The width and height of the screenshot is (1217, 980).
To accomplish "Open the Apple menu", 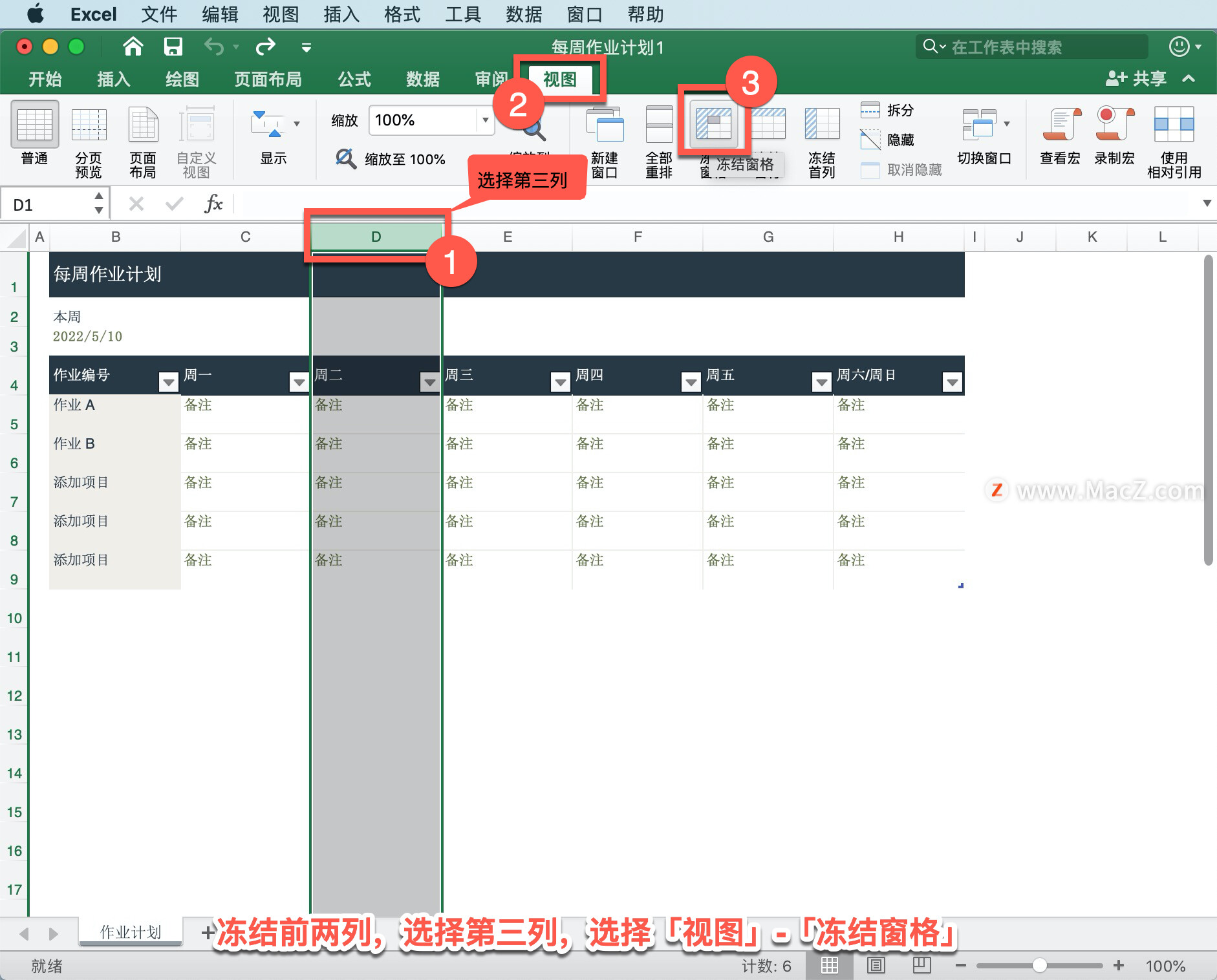I will click(x=36, y=14).
